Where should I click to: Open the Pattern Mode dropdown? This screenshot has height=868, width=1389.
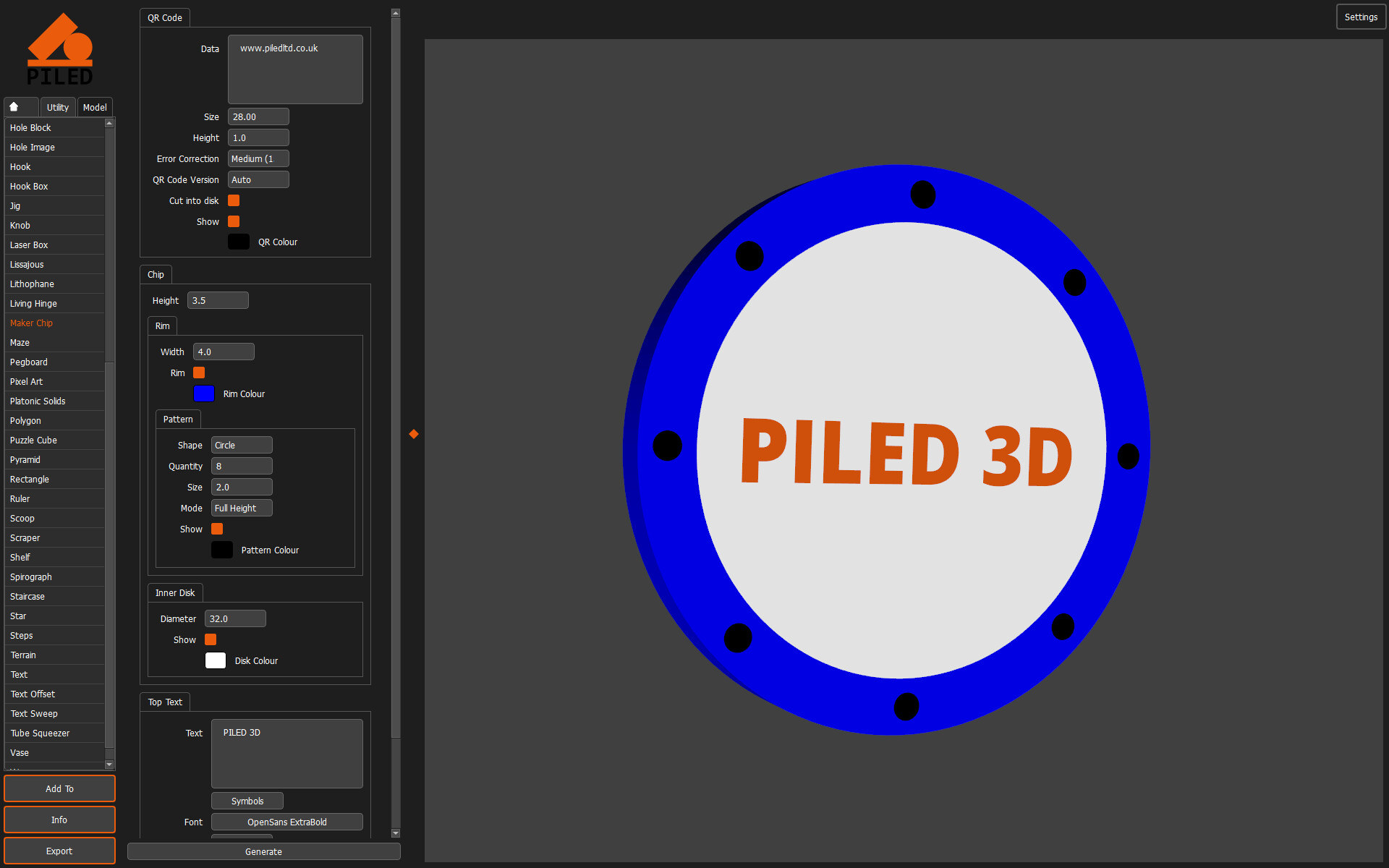(242, 508)
